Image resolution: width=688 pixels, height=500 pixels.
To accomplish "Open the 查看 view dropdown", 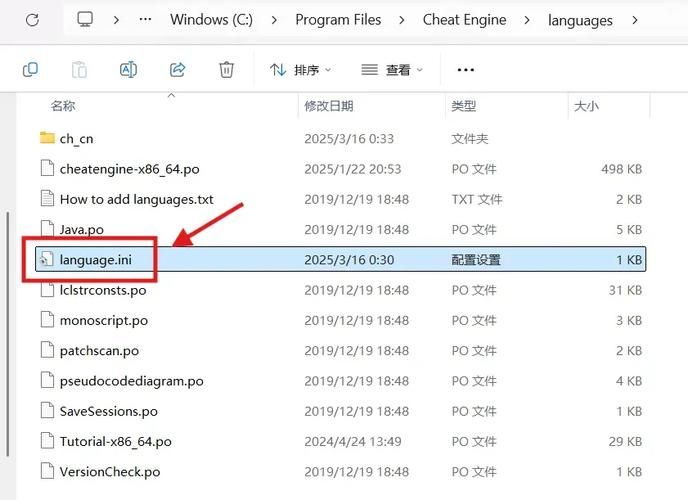I will (392, 70).
